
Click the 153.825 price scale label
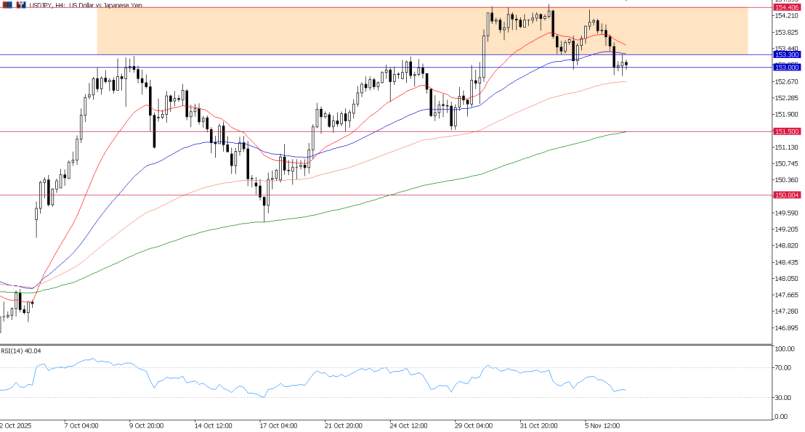(787, 32)
